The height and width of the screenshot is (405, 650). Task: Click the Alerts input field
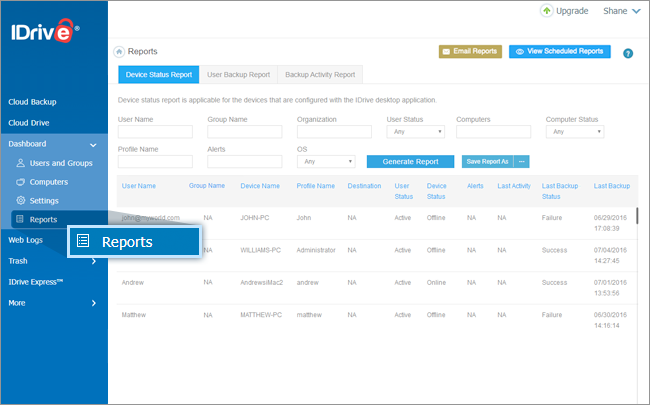point(245,162)
